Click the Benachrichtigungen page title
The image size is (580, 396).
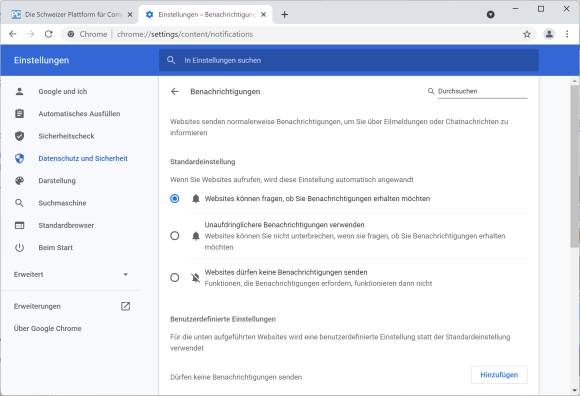[x=225, y=91]
